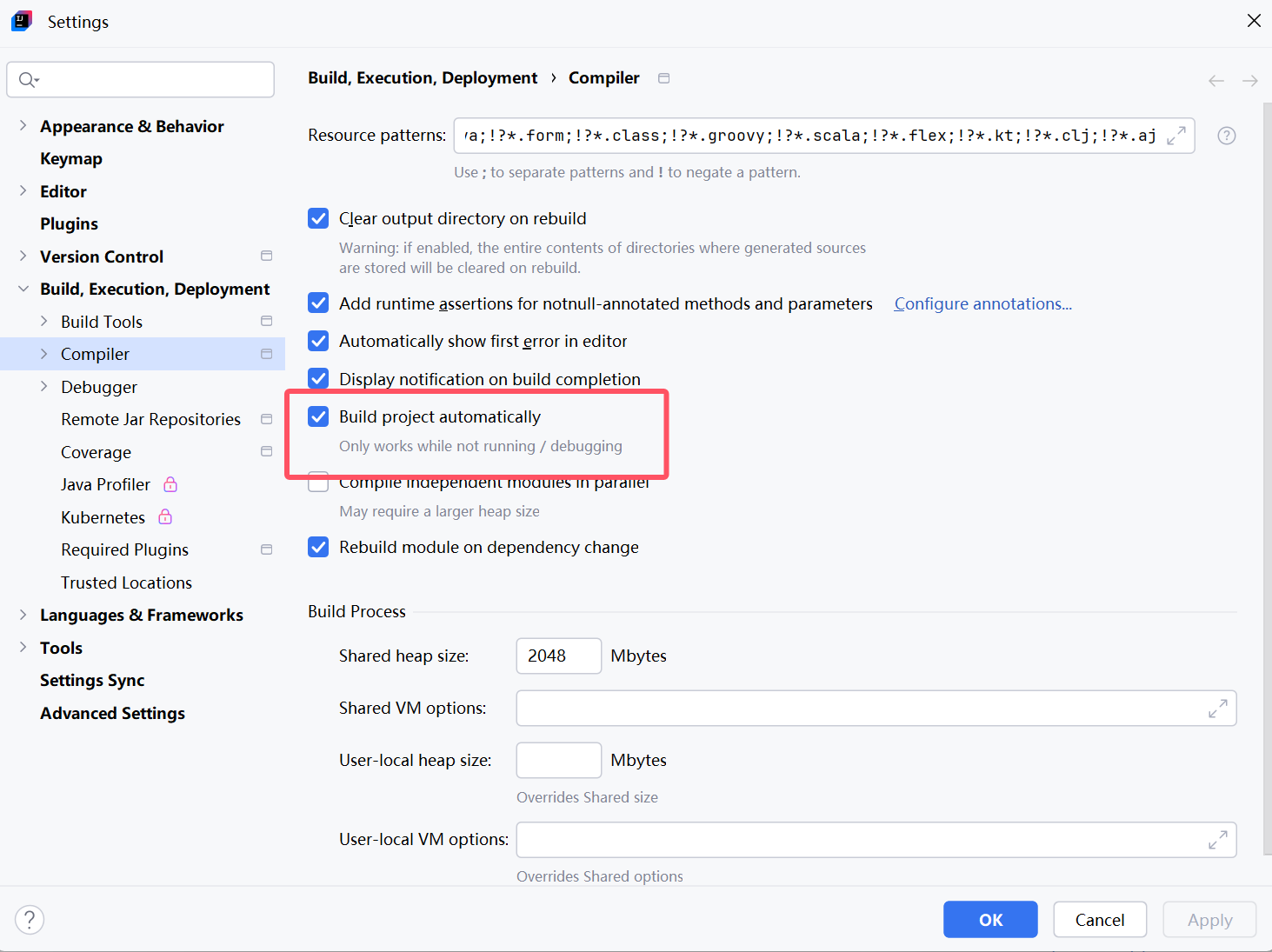Expand the Build Tools tree node
This screenshot has height=952, width=1272.
click(43, 322)
